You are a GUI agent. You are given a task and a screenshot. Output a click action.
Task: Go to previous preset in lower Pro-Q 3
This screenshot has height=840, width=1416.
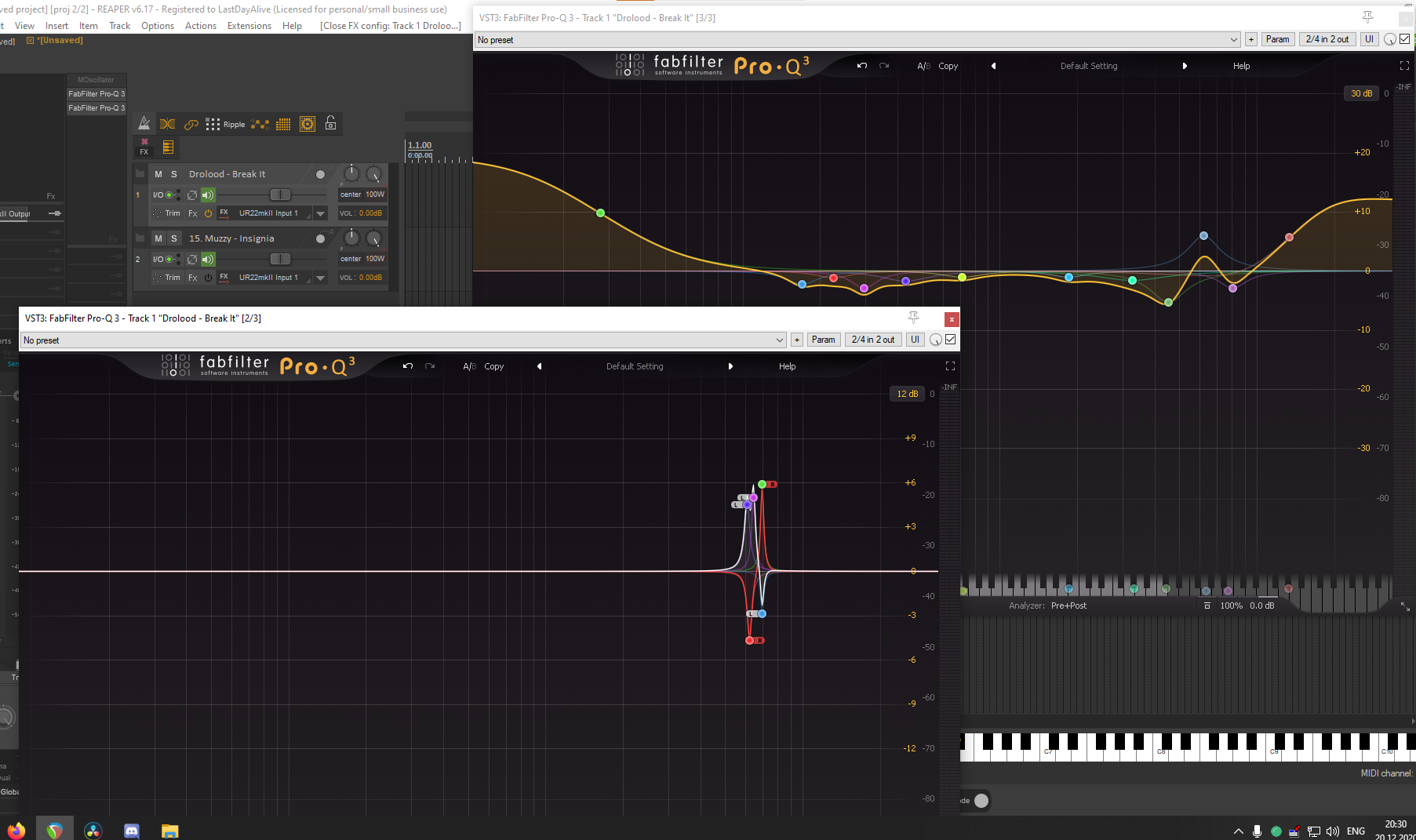click(x=539, y=366)
